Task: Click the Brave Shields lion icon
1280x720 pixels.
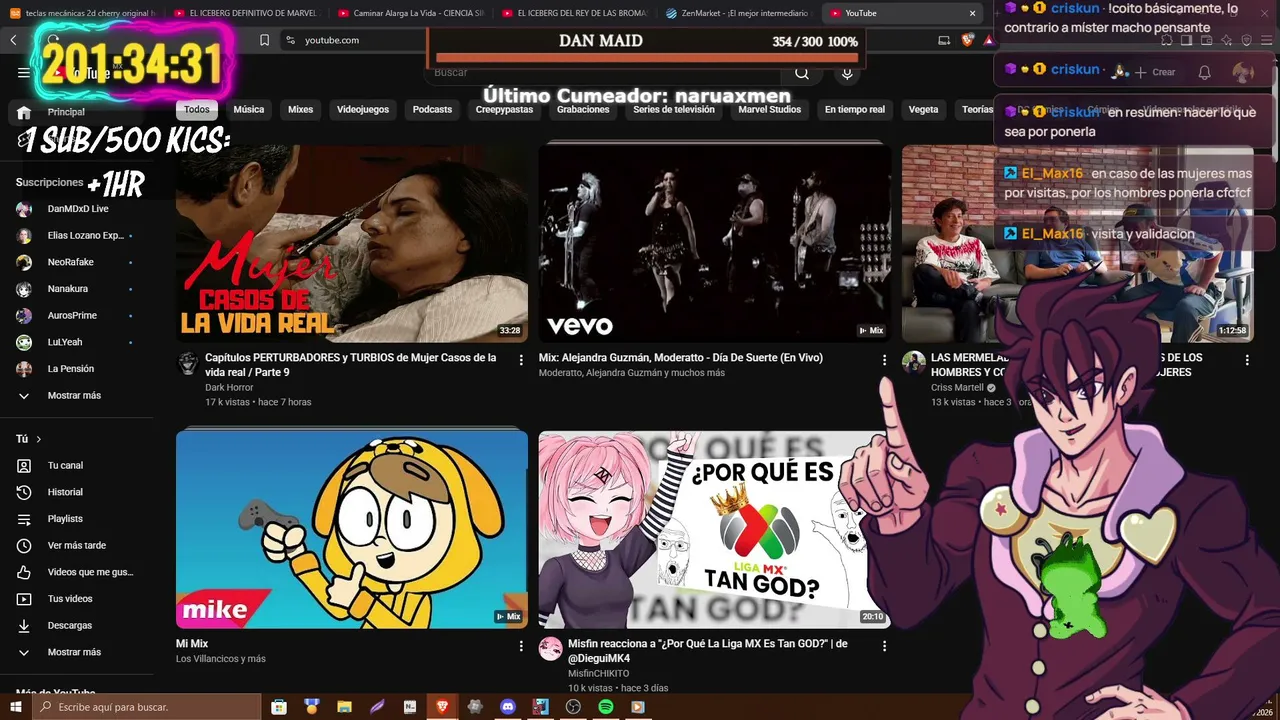Action: [x=968, y=40]
